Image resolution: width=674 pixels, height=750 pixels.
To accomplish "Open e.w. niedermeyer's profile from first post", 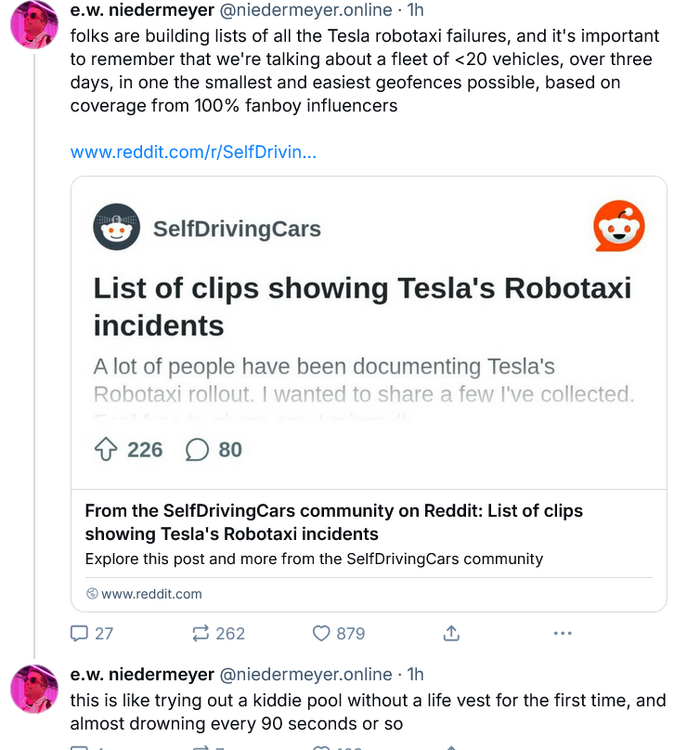I will coord(142,10).
